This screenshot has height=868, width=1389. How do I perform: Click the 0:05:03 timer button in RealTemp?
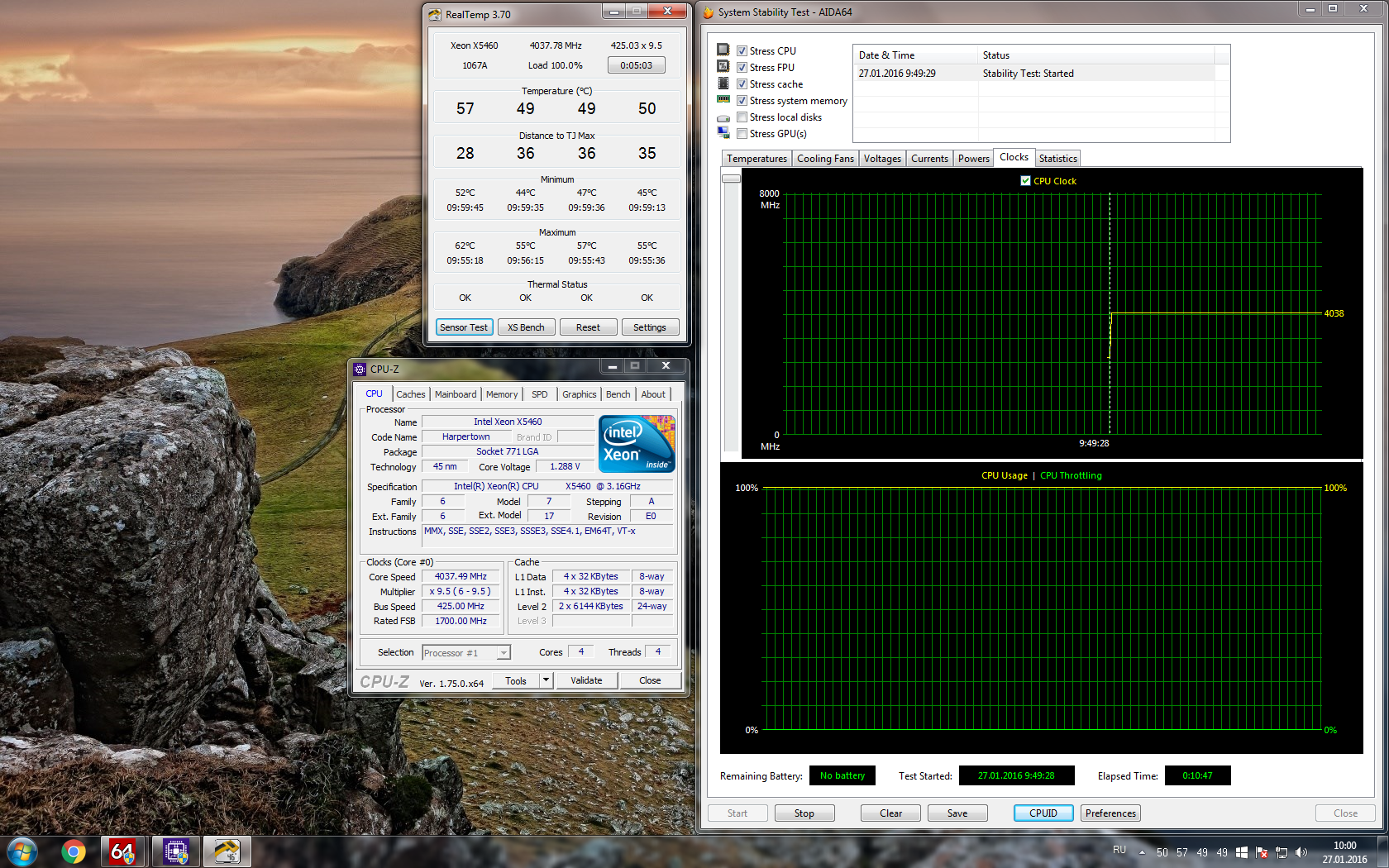(637, 65)
